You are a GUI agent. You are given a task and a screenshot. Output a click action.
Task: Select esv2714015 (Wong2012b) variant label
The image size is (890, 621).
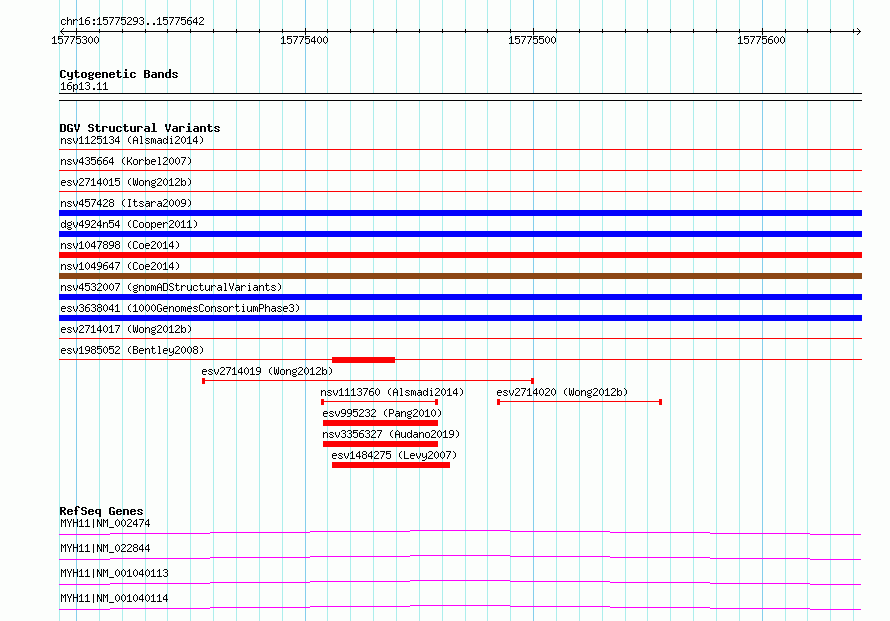tap(126, 182)
